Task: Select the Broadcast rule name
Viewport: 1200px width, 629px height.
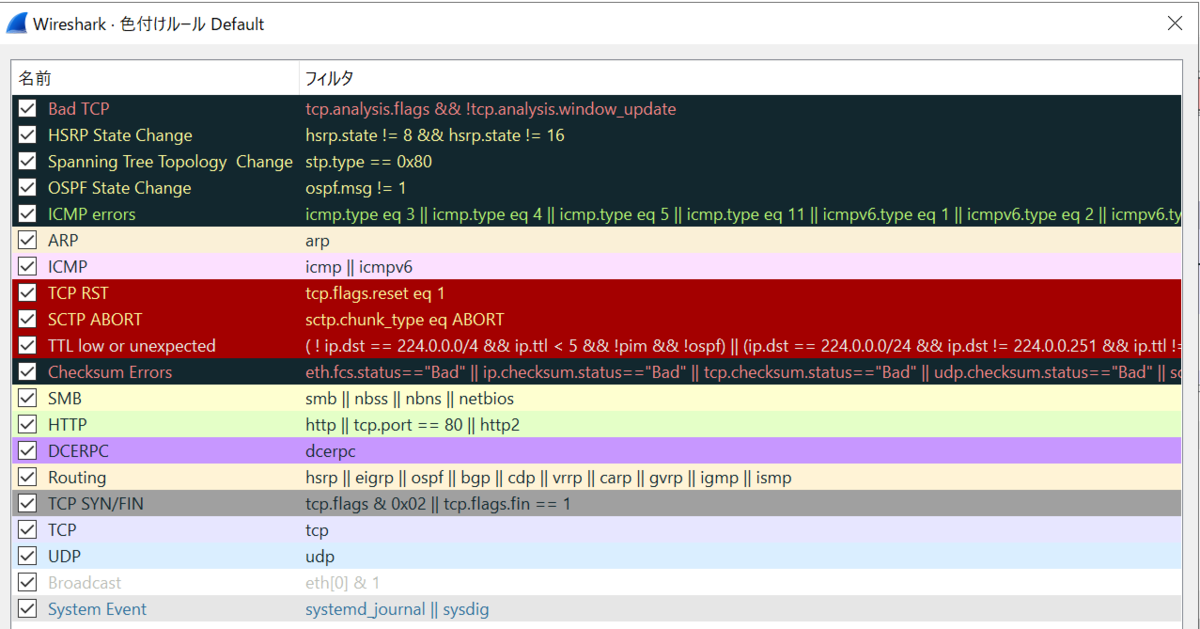Action: (85, 583)
